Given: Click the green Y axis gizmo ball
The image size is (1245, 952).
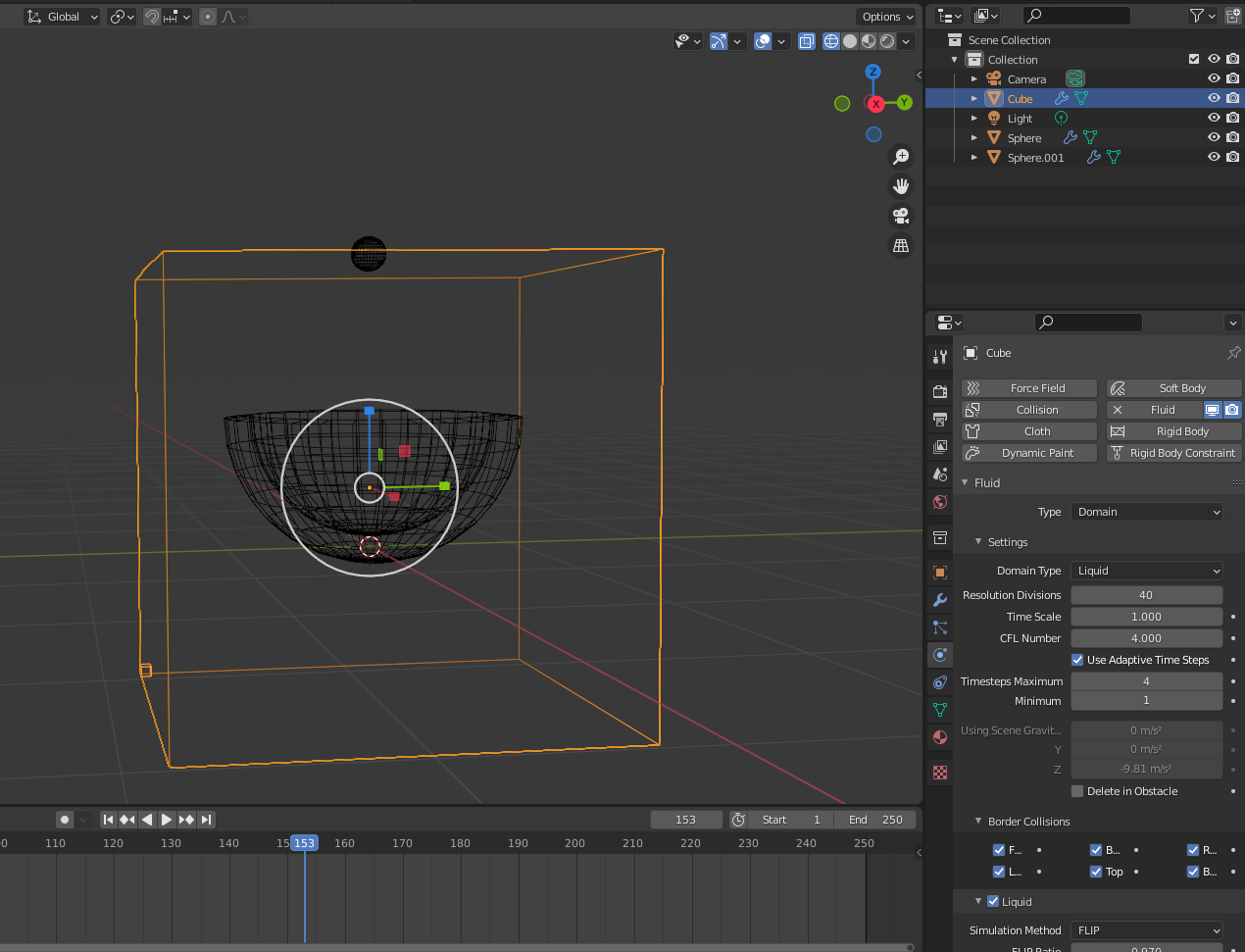Looking at the screenshot, I should 905,102.
